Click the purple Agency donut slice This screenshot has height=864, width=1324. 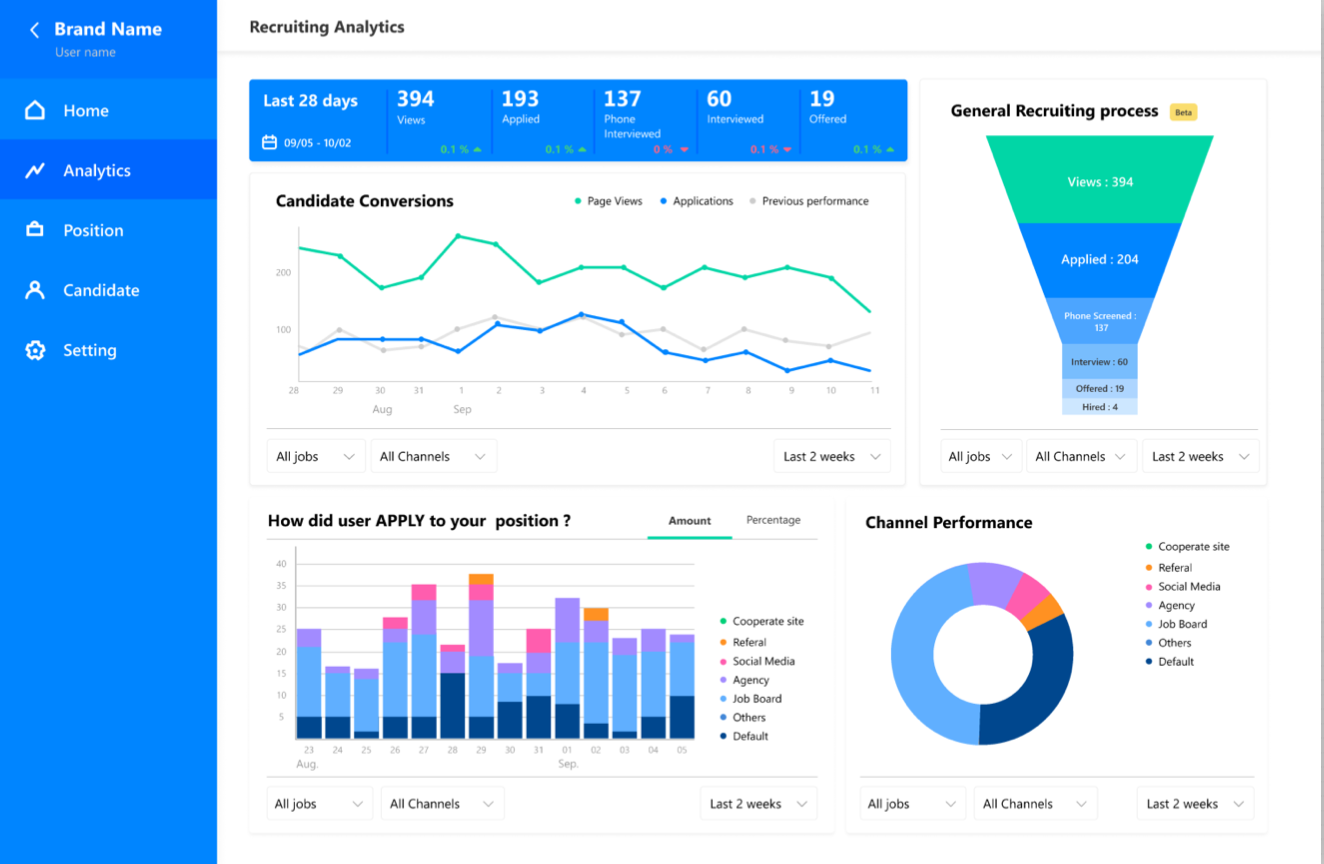(x=994, y=583)
